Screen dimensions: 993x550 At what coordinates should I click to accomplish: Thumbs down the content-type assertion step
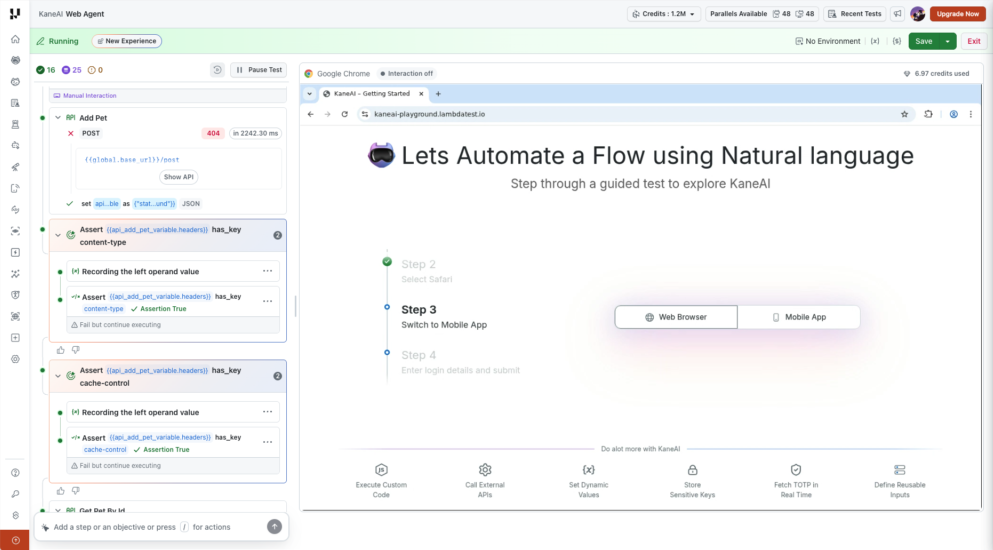tap(76, 350)
